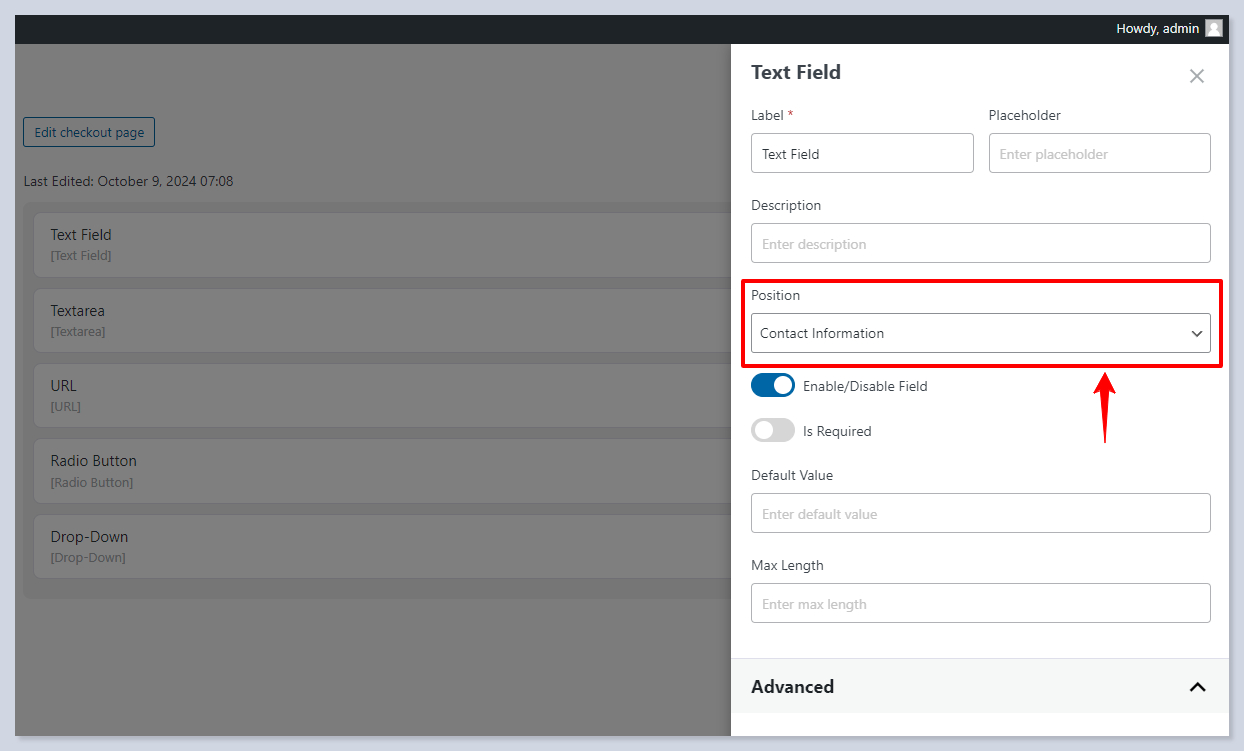Open the Drop-Down field item
Screen dimensions: 1244x751
point(380,546)
